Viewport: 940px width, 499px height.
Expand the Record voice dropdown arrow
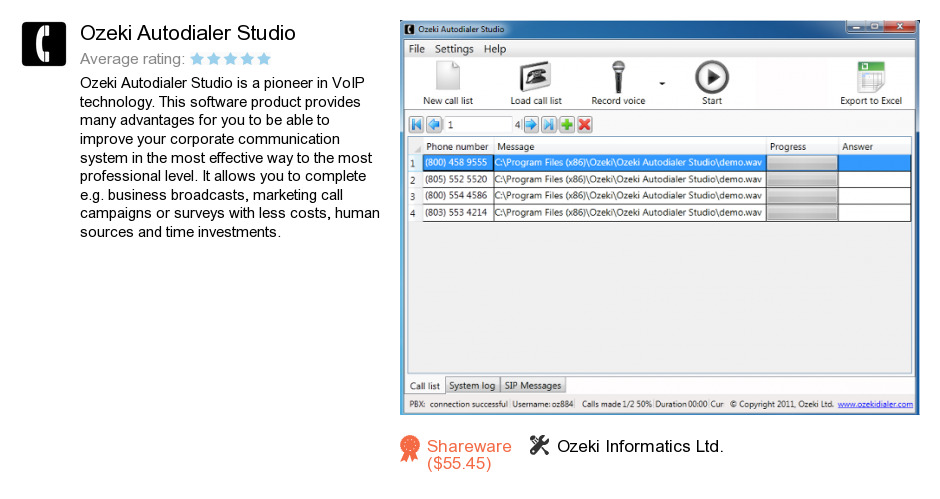[662, 83]
